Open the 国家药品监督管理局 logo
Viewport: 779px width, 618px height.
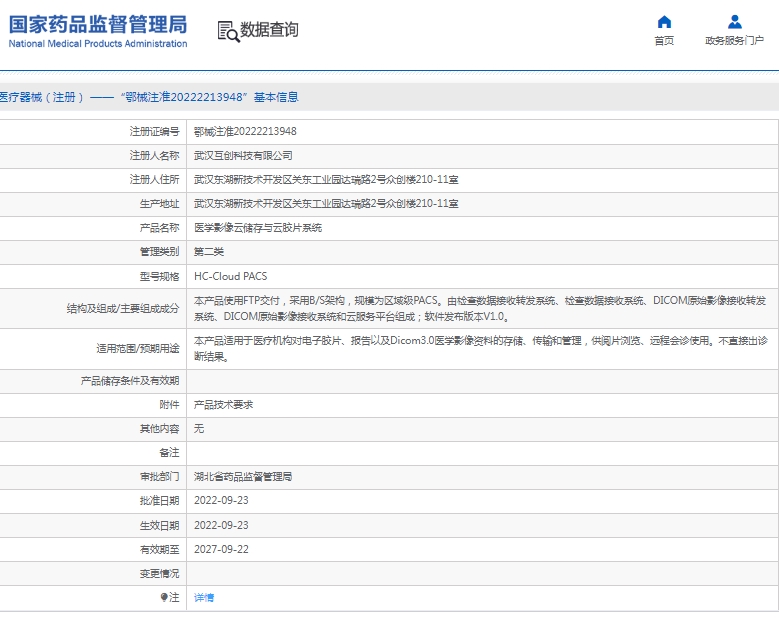98,31
